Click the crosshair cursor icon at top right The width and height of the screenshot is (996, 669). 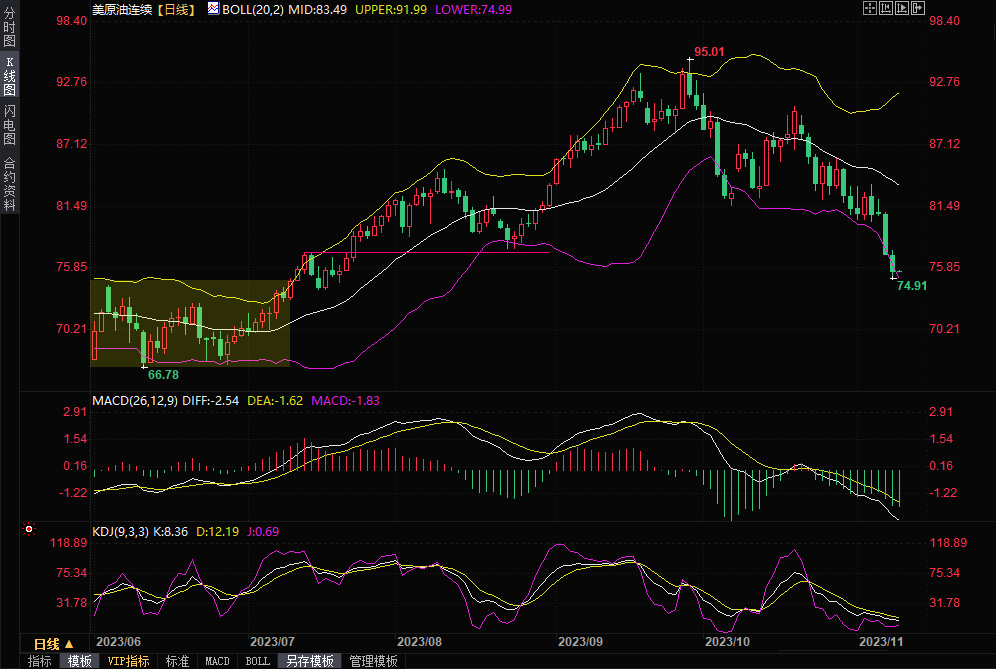point(869,8)
